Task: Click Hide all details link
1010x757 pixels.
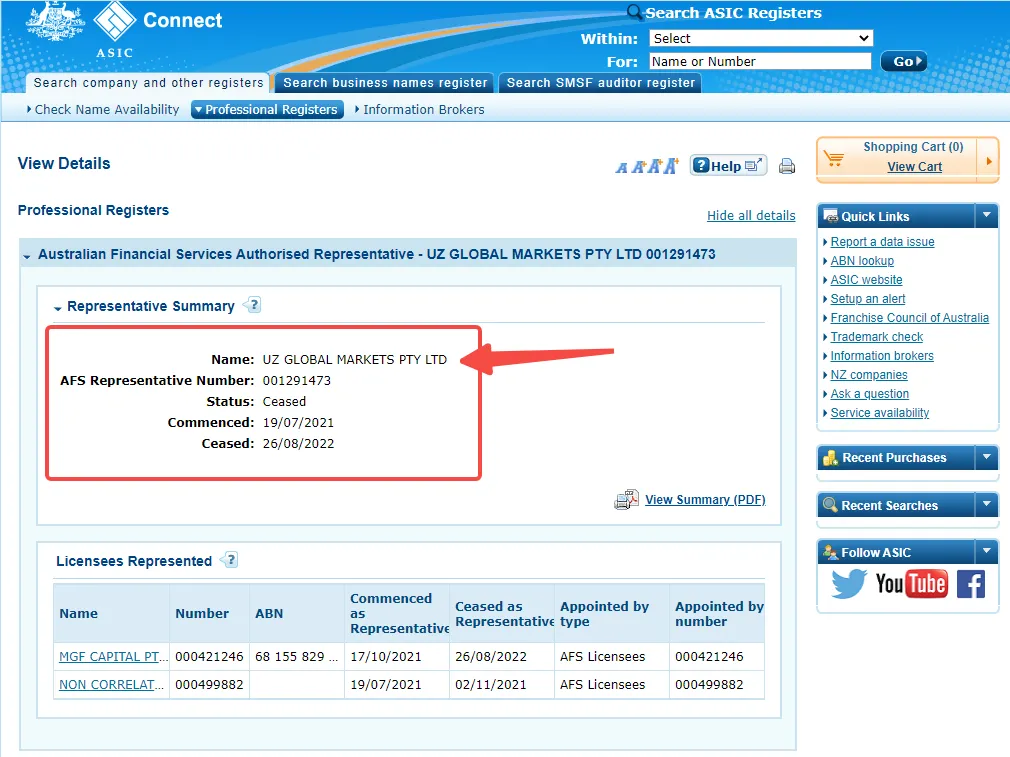Action: [751, 215]
